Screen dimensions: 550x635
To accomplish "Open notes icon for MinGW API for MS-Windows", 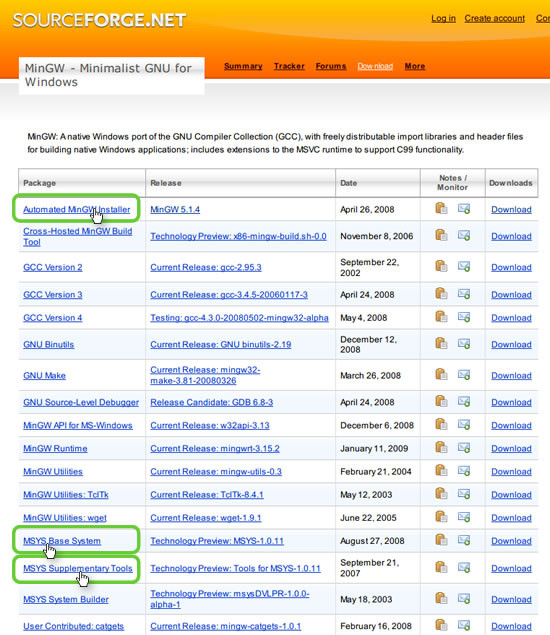I will pyautogui.click(x=441, y=424).
